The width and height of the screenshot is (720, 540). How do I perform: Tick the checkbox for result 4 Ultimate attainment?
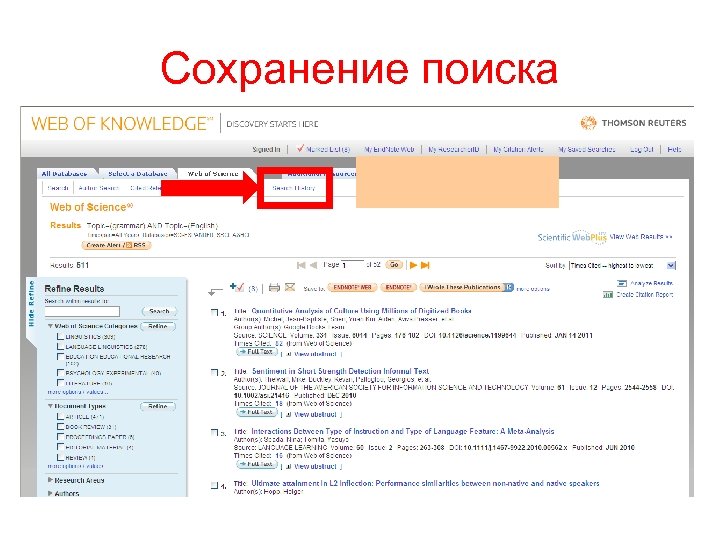tap(214, 485)
